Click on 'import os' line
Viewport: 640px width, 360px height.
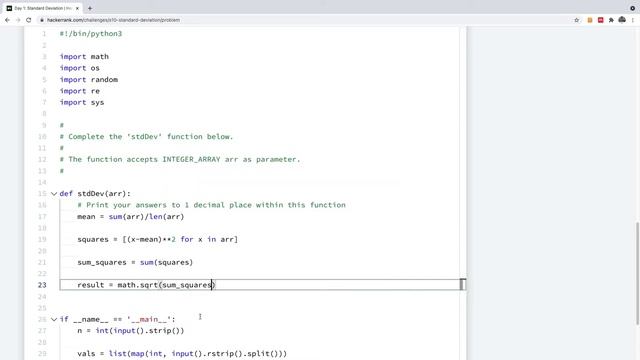pos(80,68)
